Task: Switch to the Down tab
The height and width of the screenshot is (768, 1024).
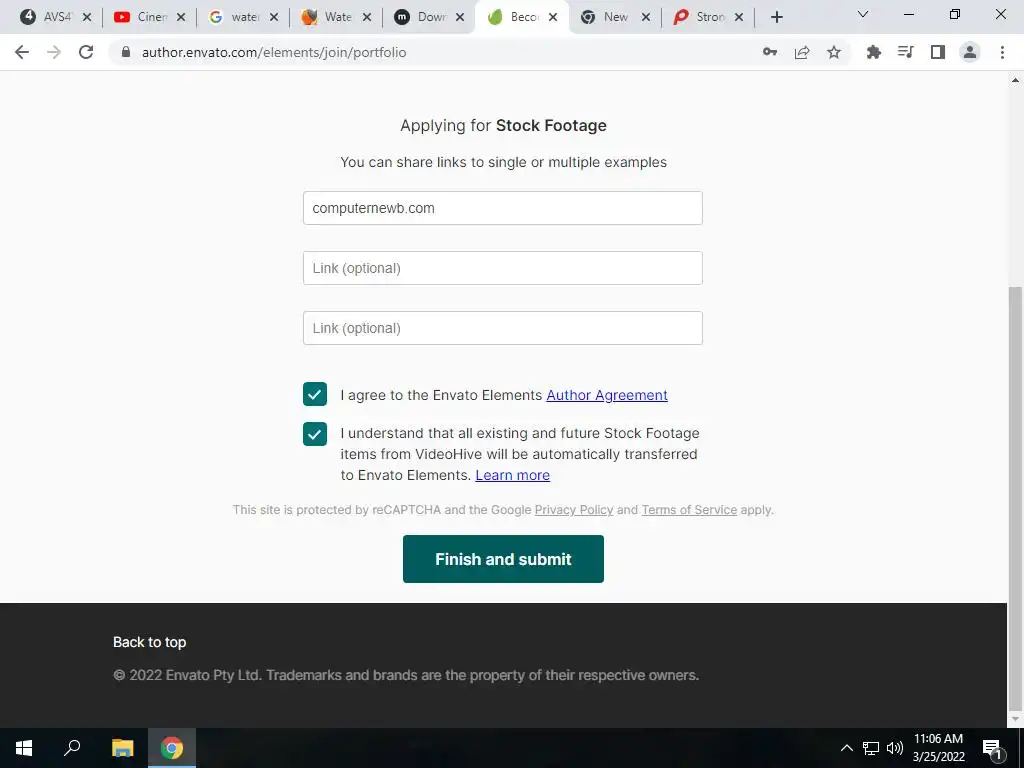Action: click(x=420, y=17)
